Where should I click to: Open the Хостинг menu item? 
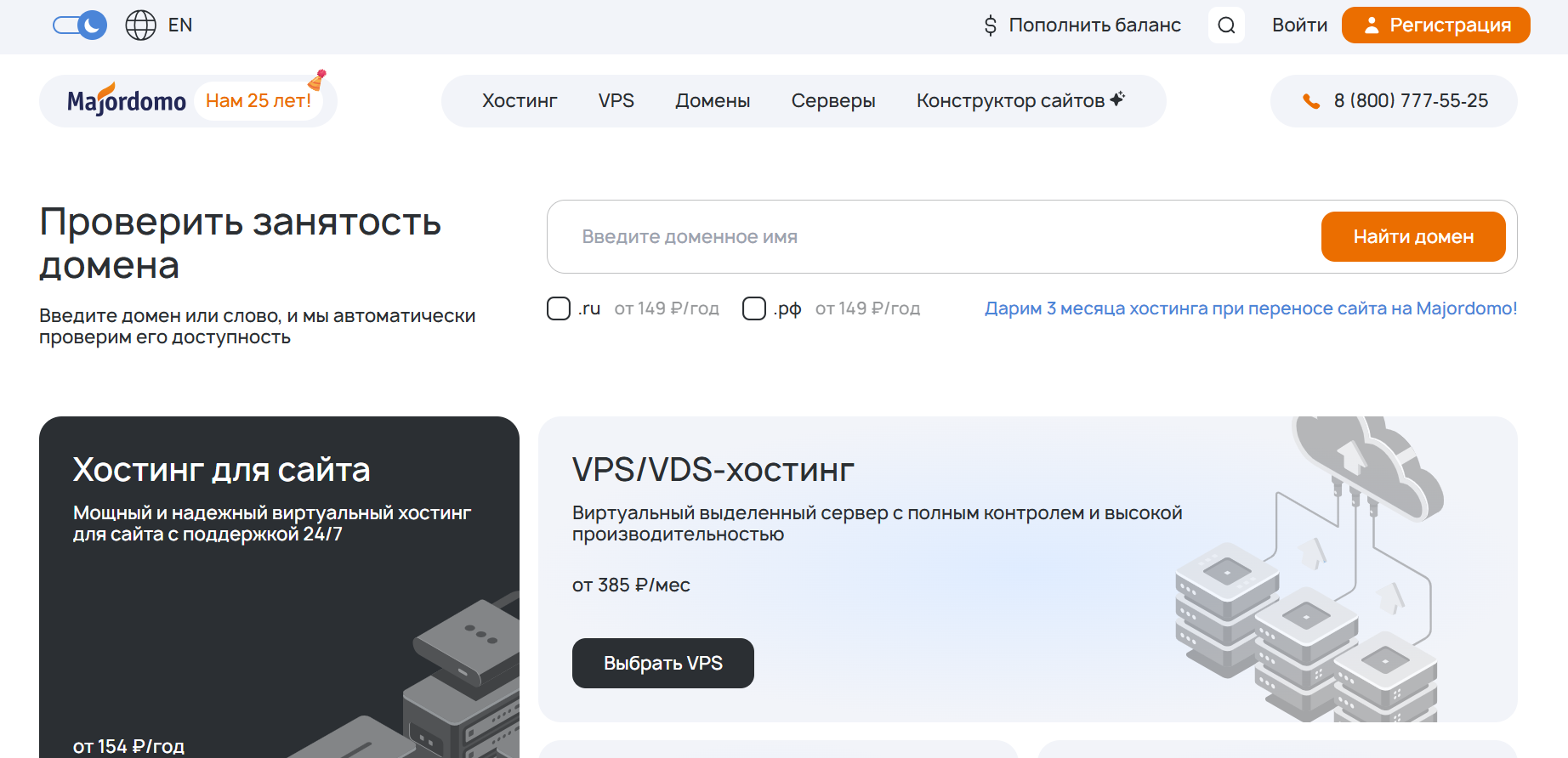click(520, 101)
